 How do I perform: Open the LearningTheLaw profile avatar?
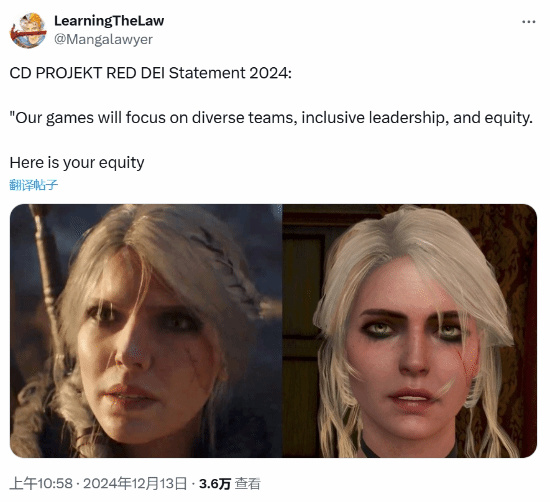click(28, 31)
